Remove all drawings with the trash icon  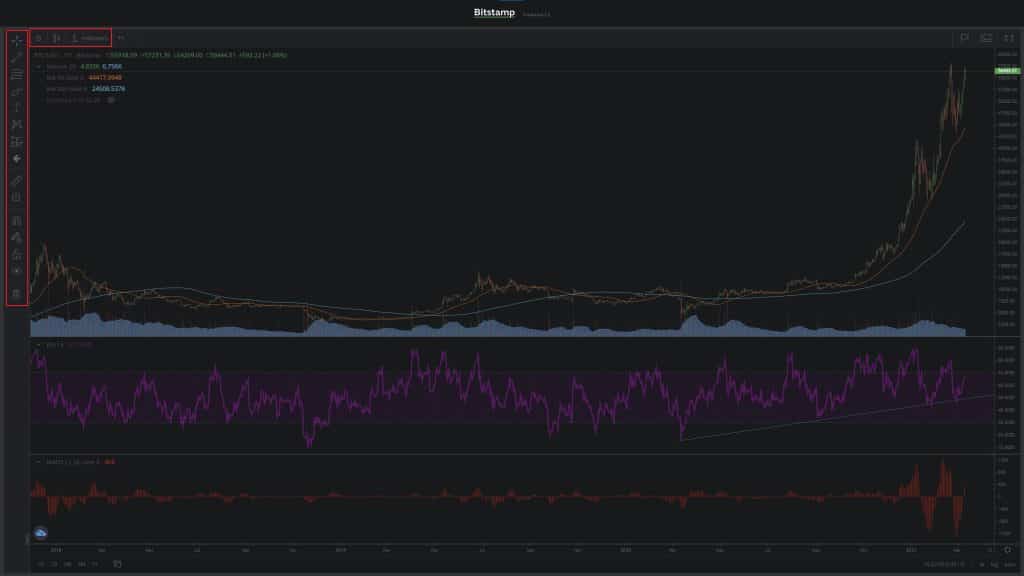click(16, 290)
